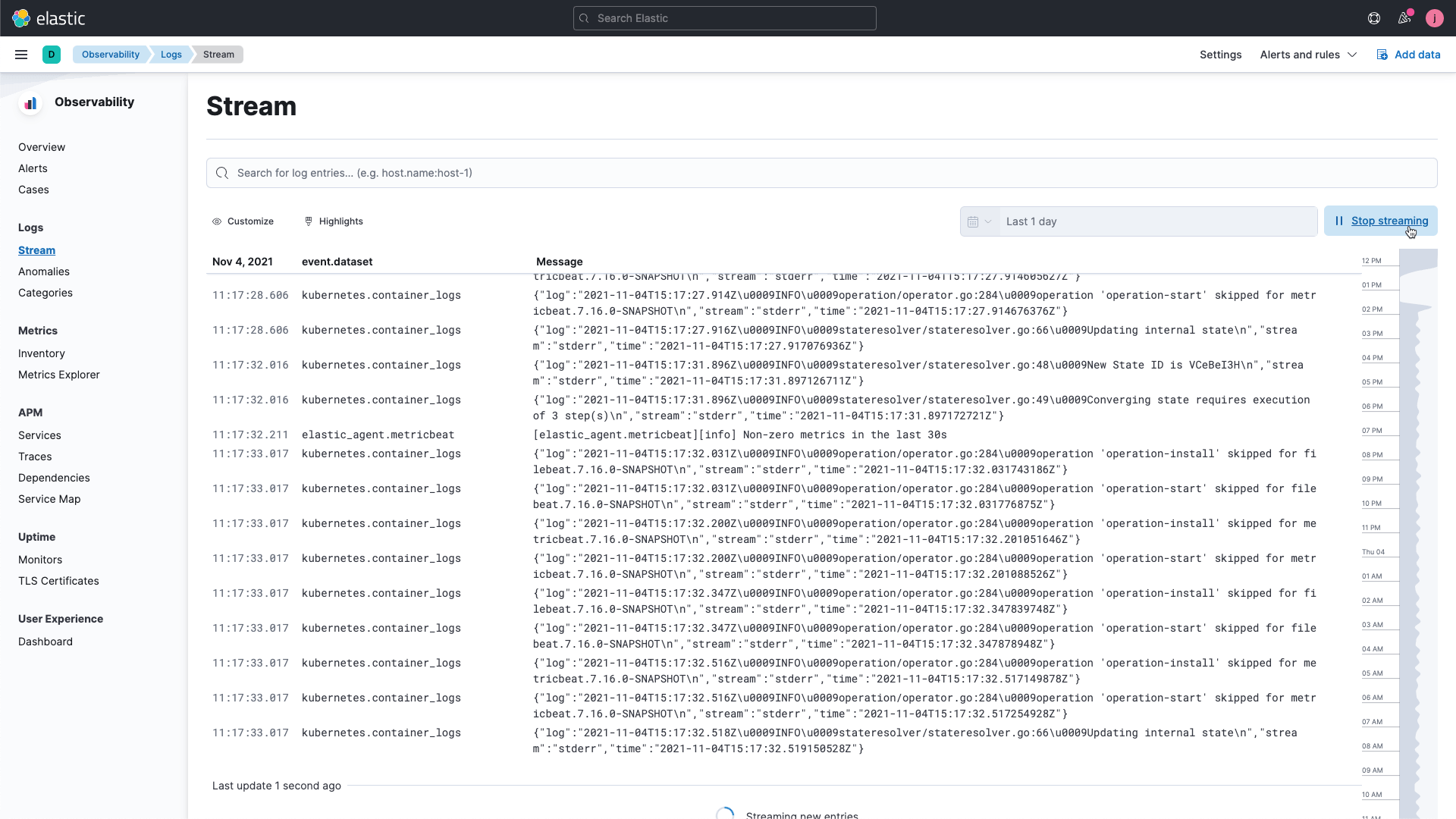Click the Highlights filter icon
Screen dimensions: 1456x819
pyautogui.click(x=309, y=221)
